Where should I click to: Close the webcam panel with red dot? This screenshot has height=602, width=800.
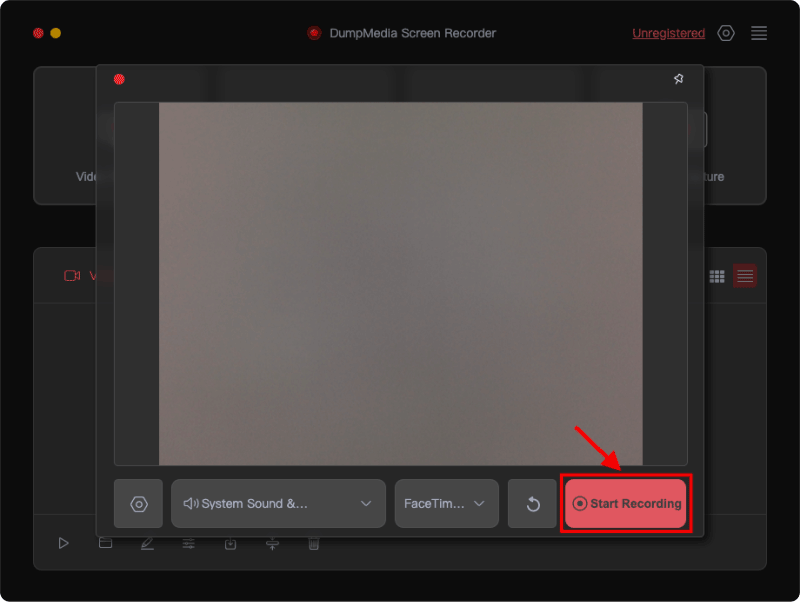pos(119,79)
